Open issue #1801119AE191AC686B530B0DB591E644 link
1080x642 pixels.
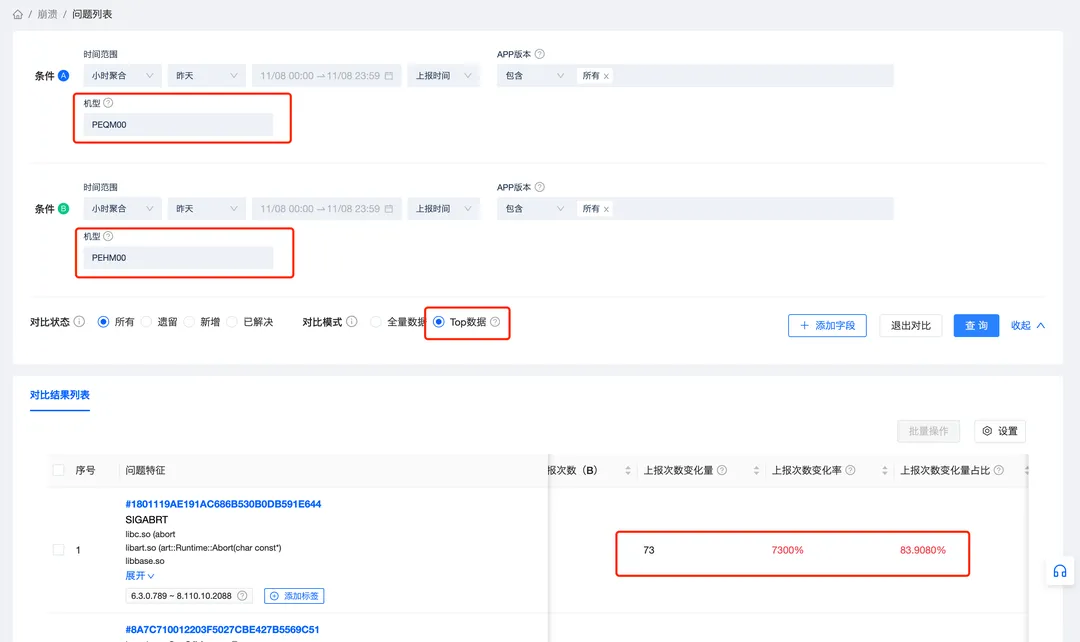point(223,504)
